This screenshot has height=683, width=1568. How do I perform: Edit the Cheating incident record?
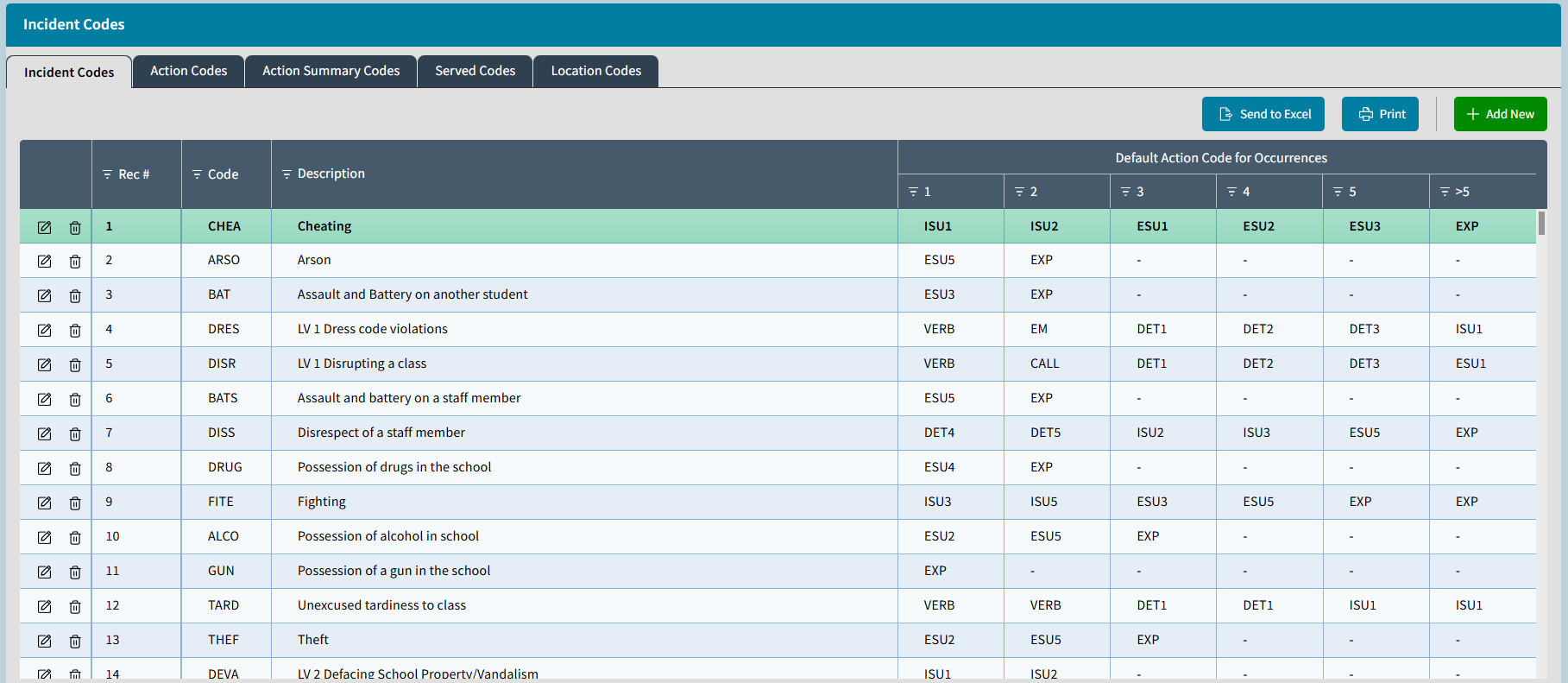tap(45, 227)
